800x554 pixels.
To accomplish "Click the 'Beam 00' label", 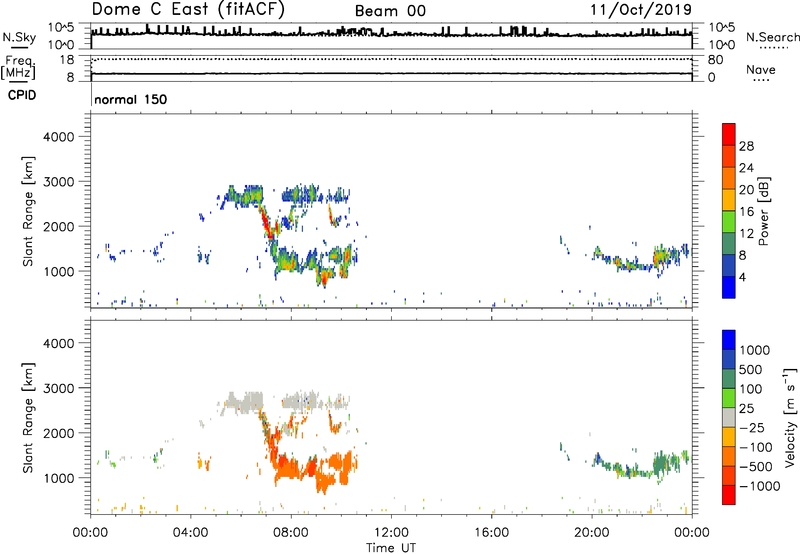I will [390, 11].
